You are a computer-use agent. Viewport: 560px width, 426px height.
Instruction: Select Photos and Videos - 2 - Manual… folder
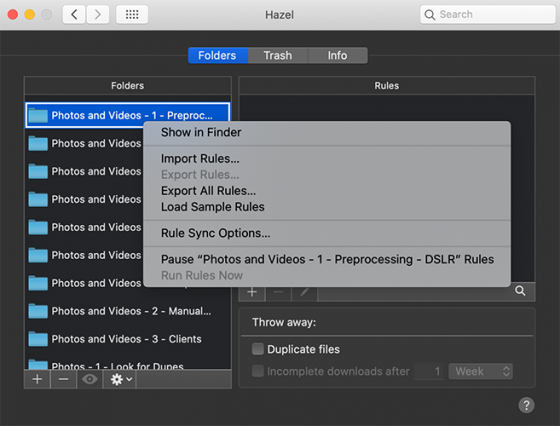[x=128, y=311]
